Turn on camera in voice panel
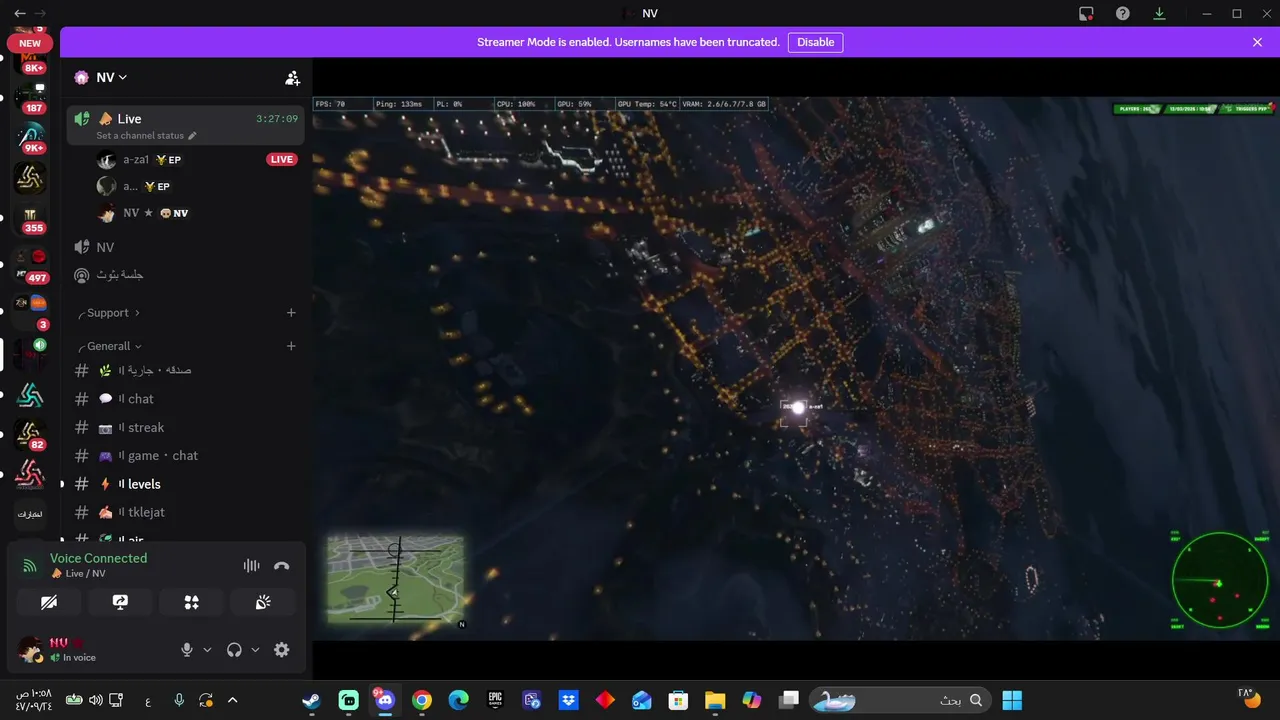Screen dimensions: 1280x720 48,602
